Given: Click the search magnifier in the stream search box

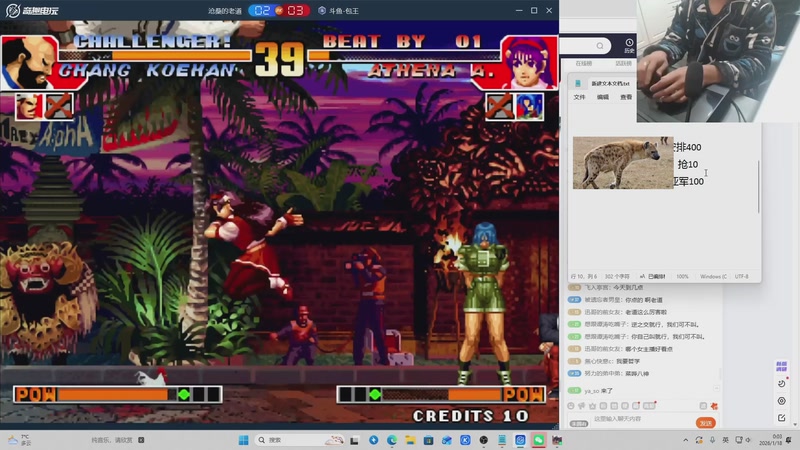Looking at the screenshot, I should coord(600,46).
